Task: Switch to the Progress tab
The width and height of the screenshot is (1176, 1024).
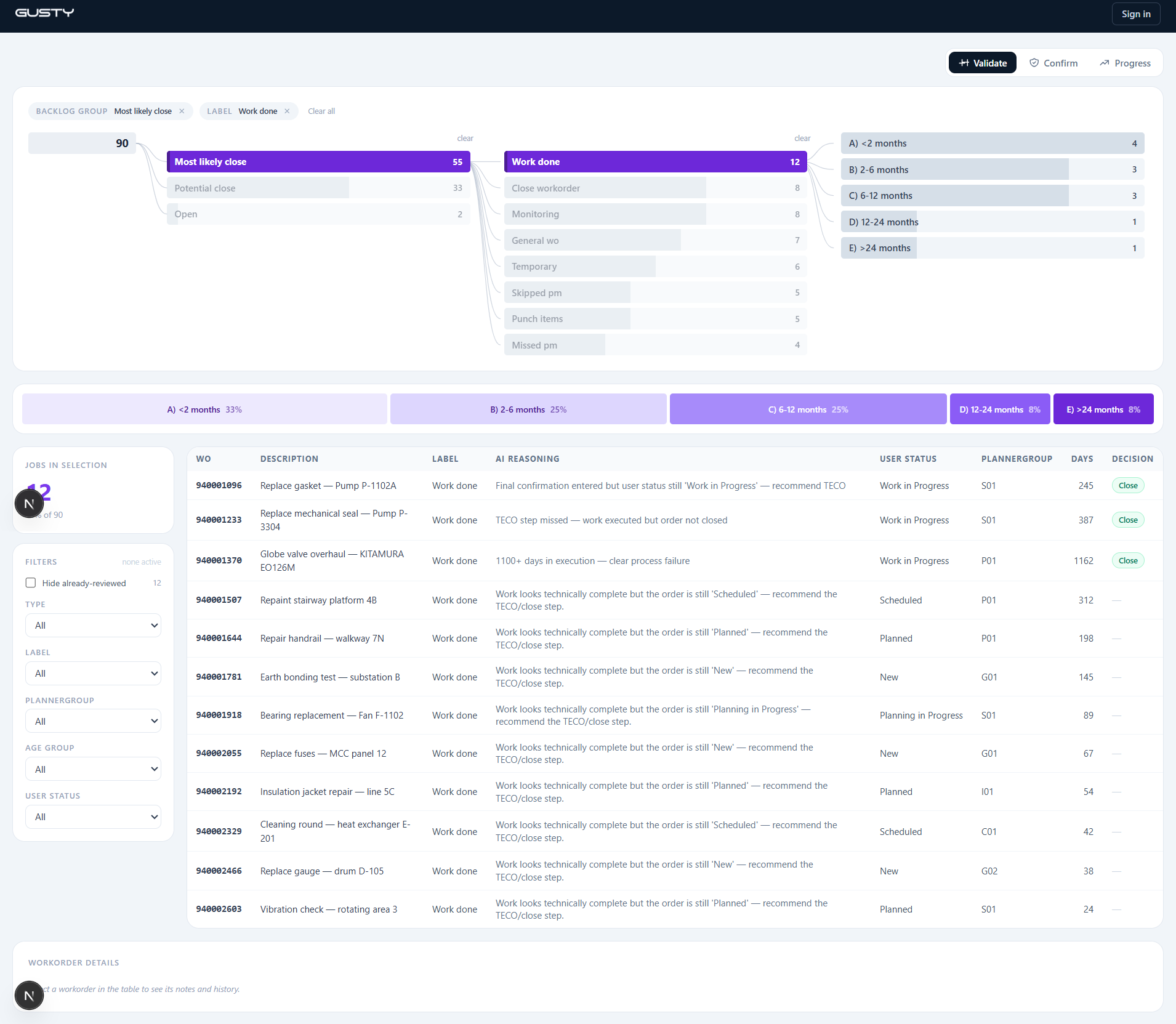Action: [x=1125, y=63]
